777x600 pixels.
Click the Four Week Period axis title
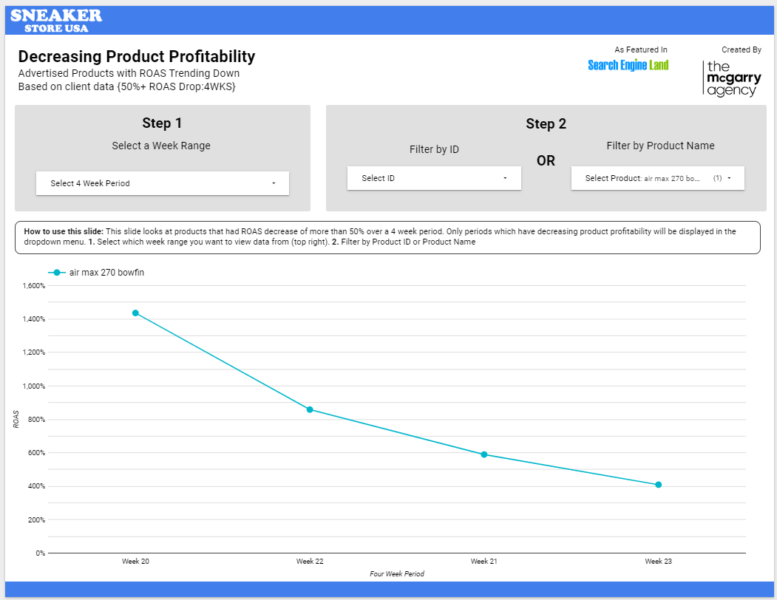pos(396,574)
